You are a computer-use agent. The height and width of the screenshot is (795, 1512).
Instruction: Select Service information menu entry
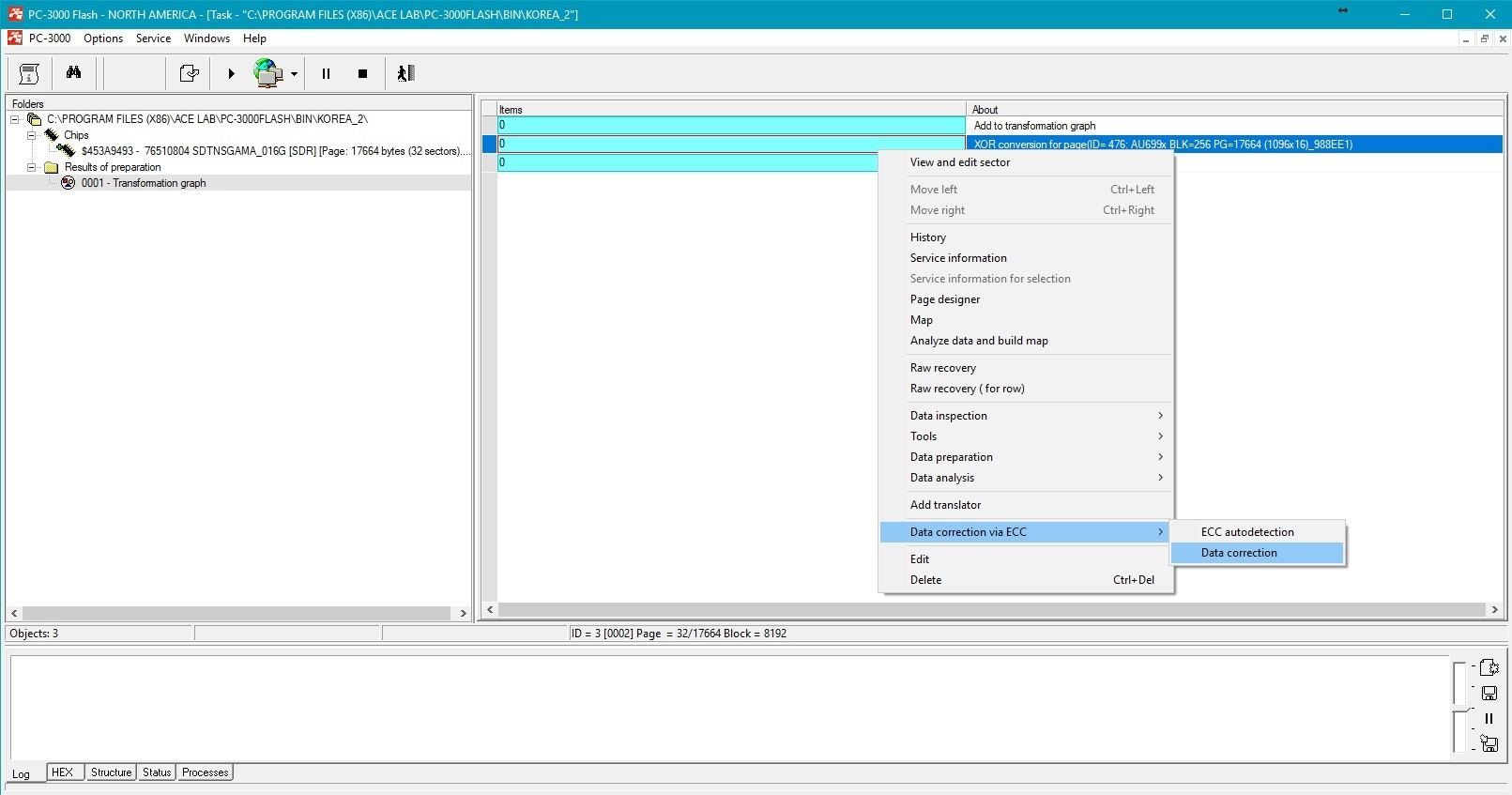click(x=1026, y=258)
